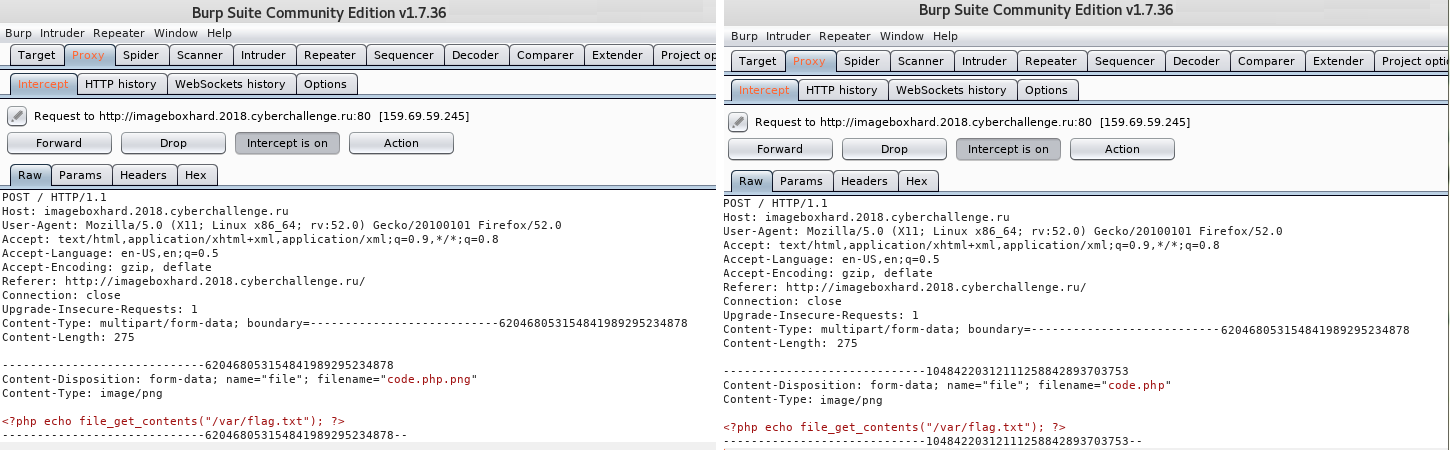Open Action menu in right window

coord(1122,149)
